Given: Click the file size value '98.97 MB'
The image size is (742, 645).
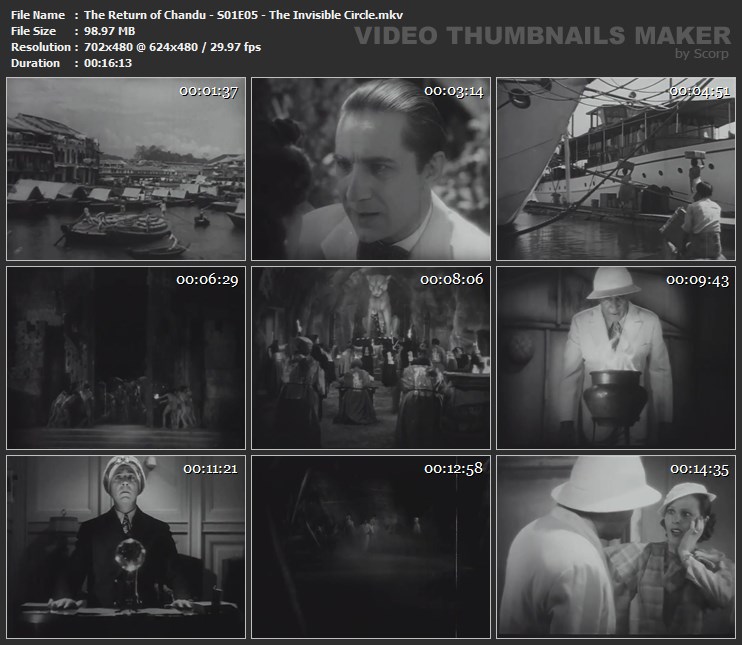Looking at the screenshot, I should click(x=109, y=31).
